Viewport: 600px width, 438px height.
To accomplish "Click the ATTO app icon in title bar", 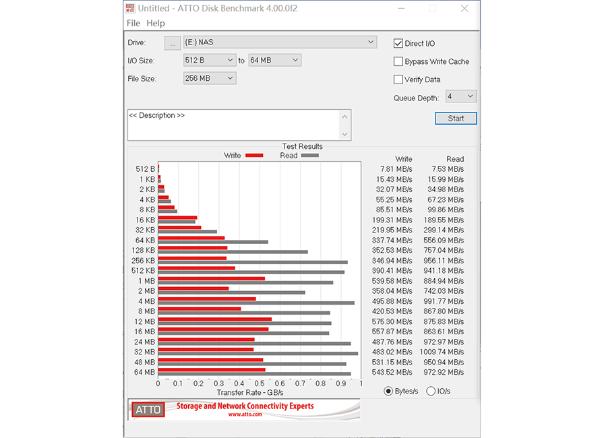I will tap(130, 8).
